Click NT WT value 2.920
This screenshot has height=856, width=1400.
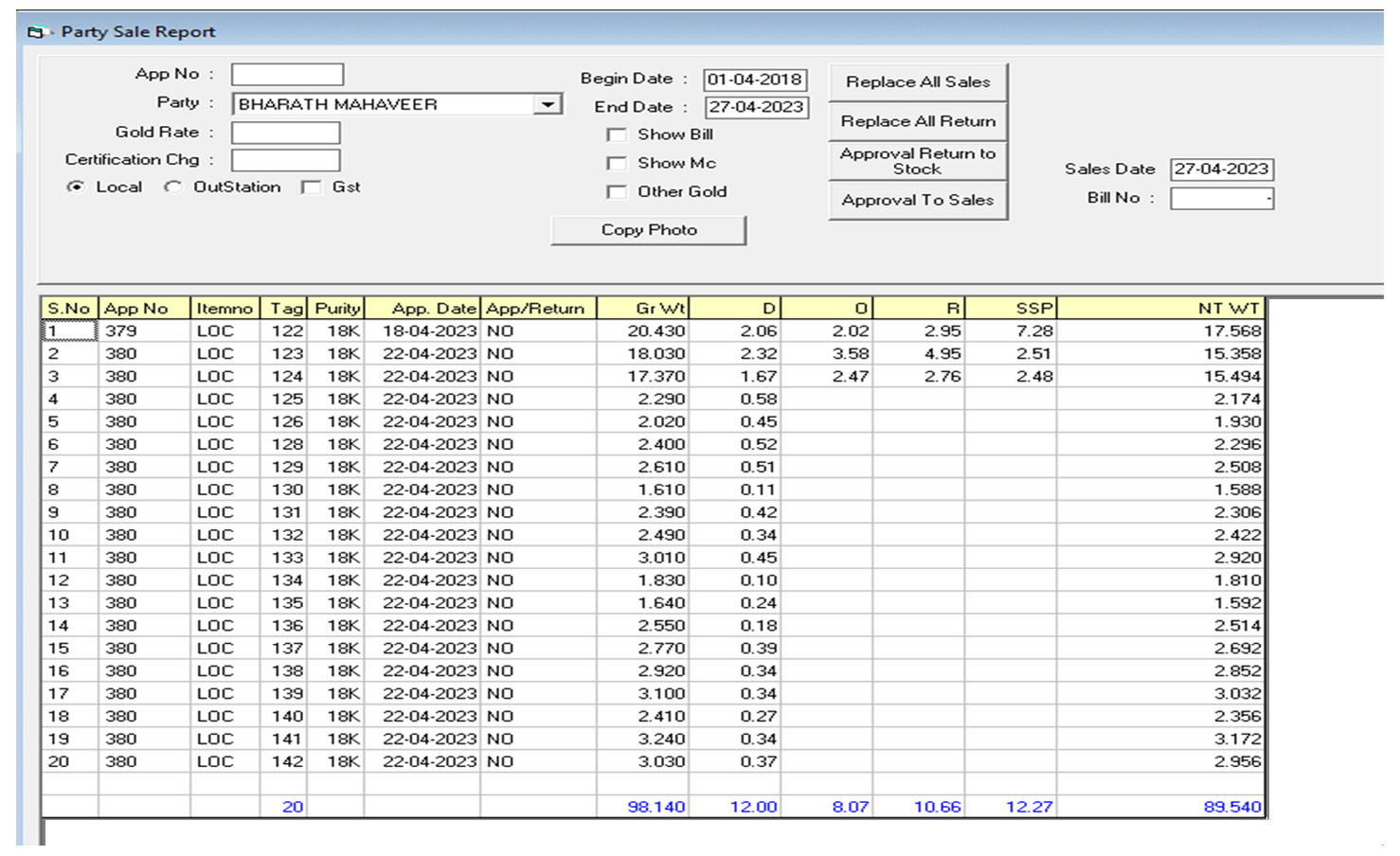(x=1160, y=559)
